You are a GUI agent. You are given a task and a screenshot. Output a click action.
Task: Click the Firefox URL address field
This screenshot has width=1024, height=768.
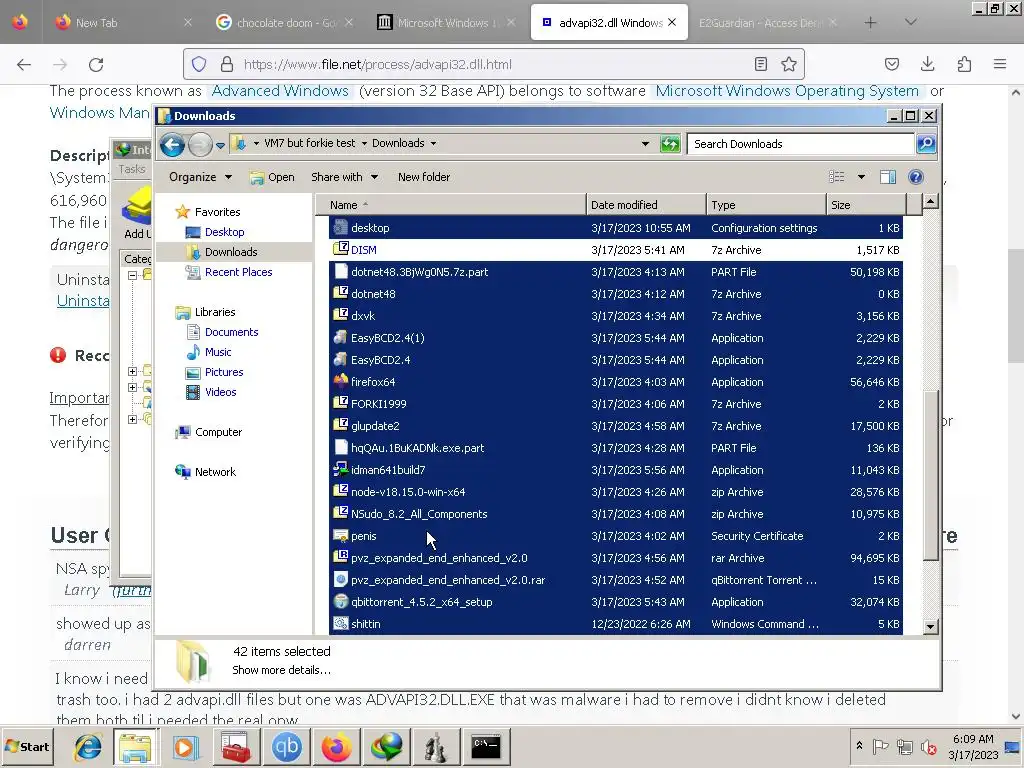(x=493, y=64)
